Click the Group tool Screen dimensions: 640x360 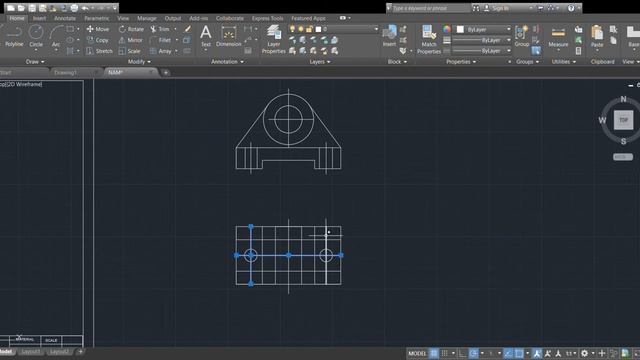click(521, 36)
